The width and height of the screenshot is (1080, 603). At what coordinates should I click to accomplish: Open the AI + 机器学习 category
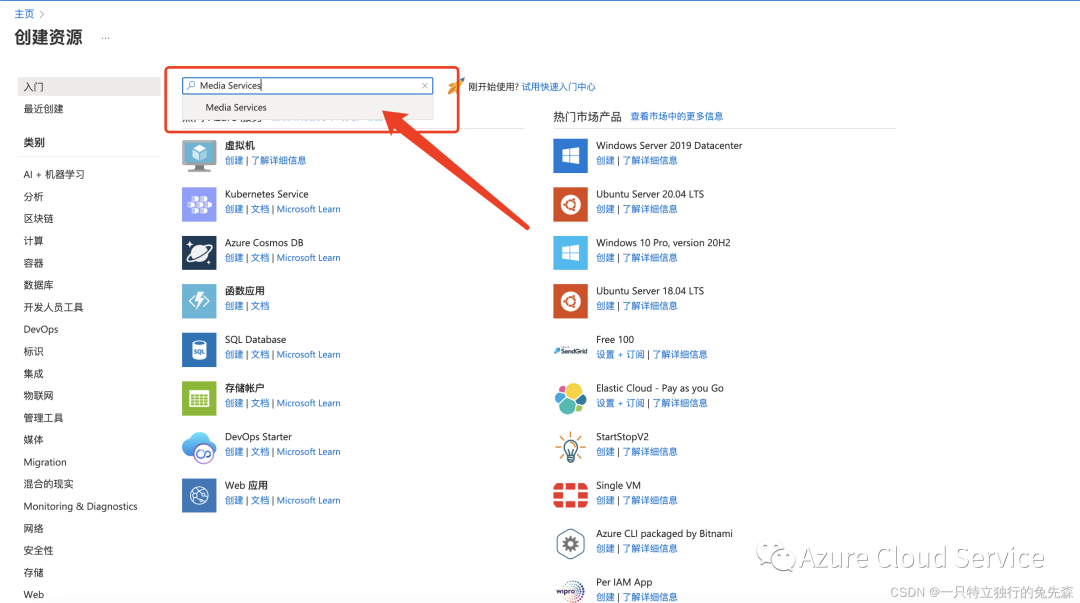click(54, 174)
